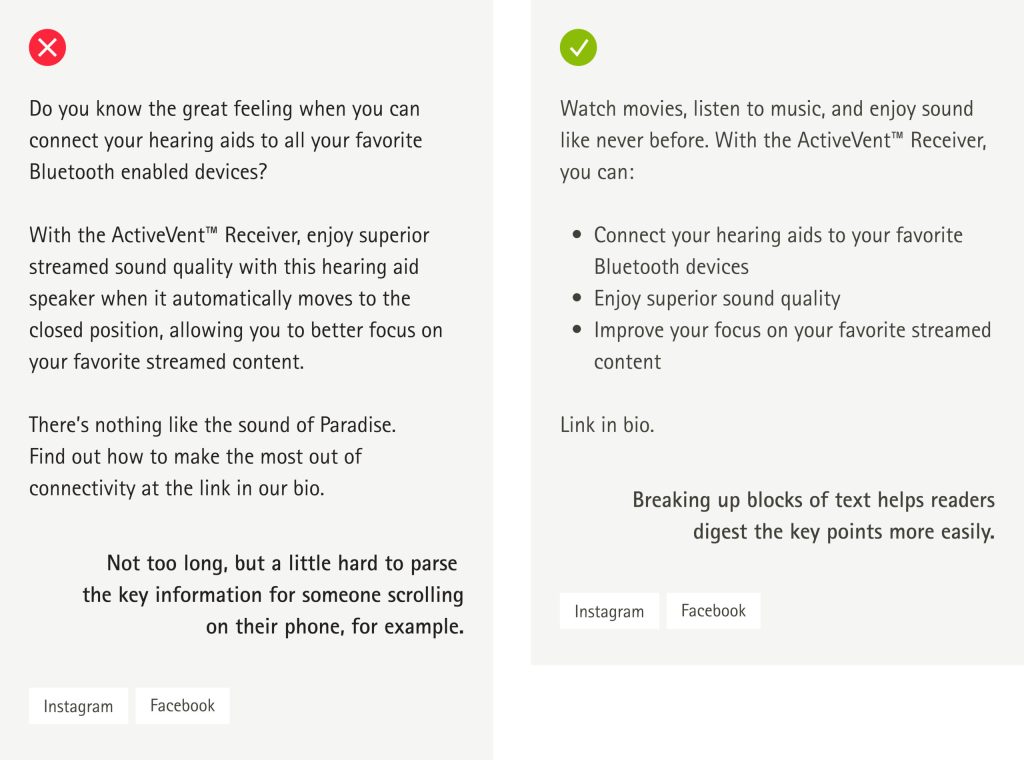Click 'Enjoy superior sound quality' bullet text
This screenshot has height=760, width=1024.
pyautogui.click(x=717, y=298)
